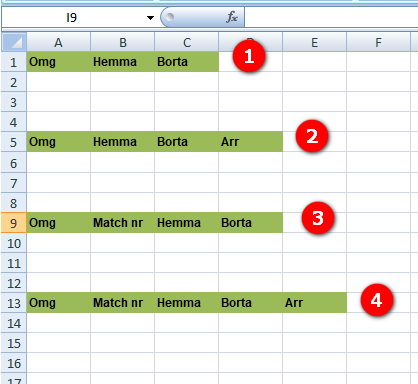Click the red number 4 marker
This screenshot has width=418, height=384.
click(377, 300)
